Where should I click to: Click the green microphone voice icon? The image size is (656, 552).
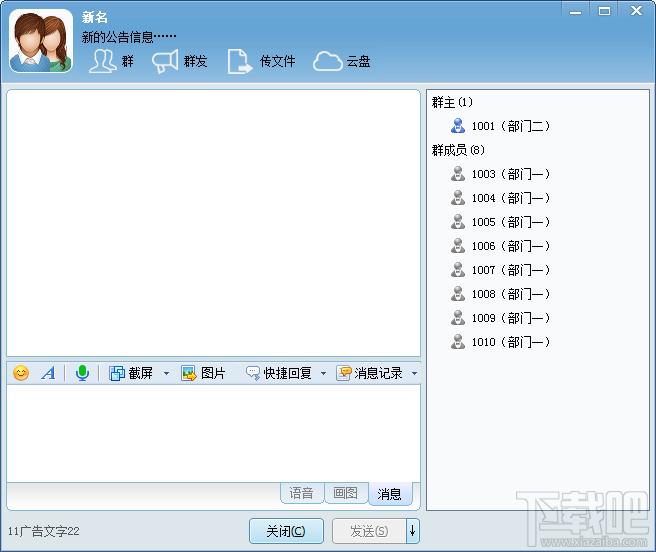pyautogui.click(x=82, y=372)
